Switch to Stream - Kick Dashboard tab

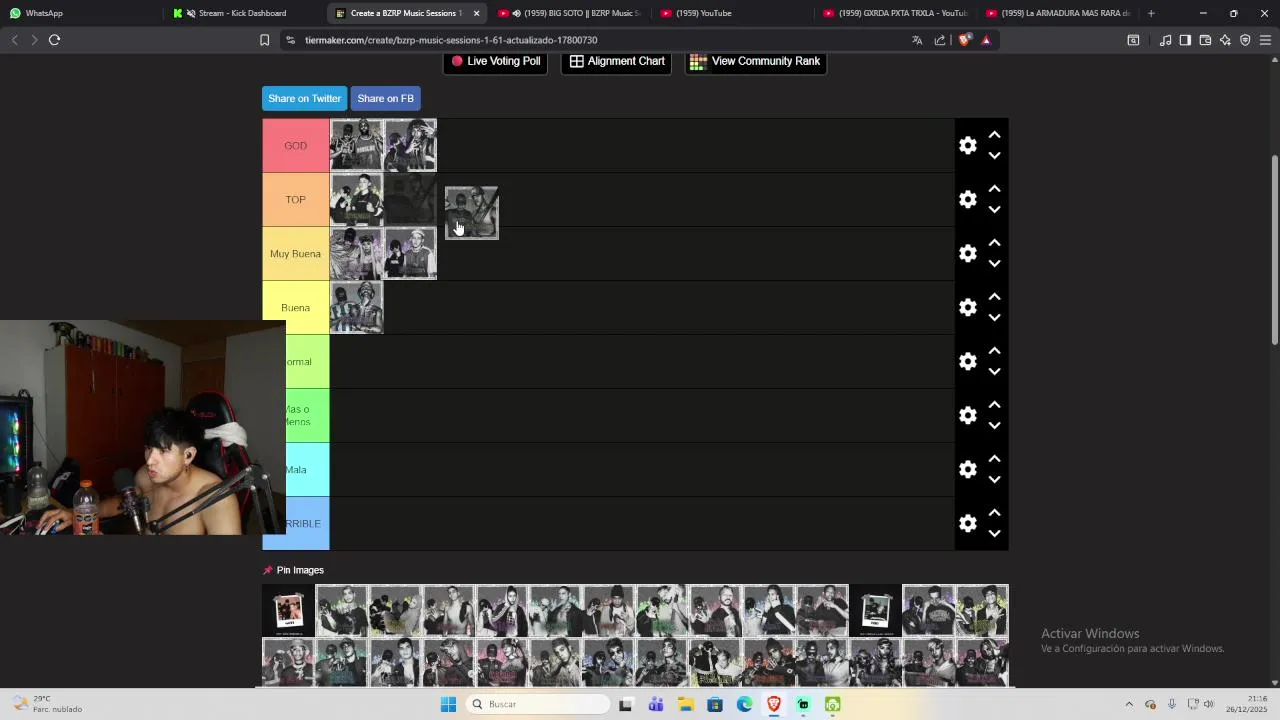coord(240,13)
